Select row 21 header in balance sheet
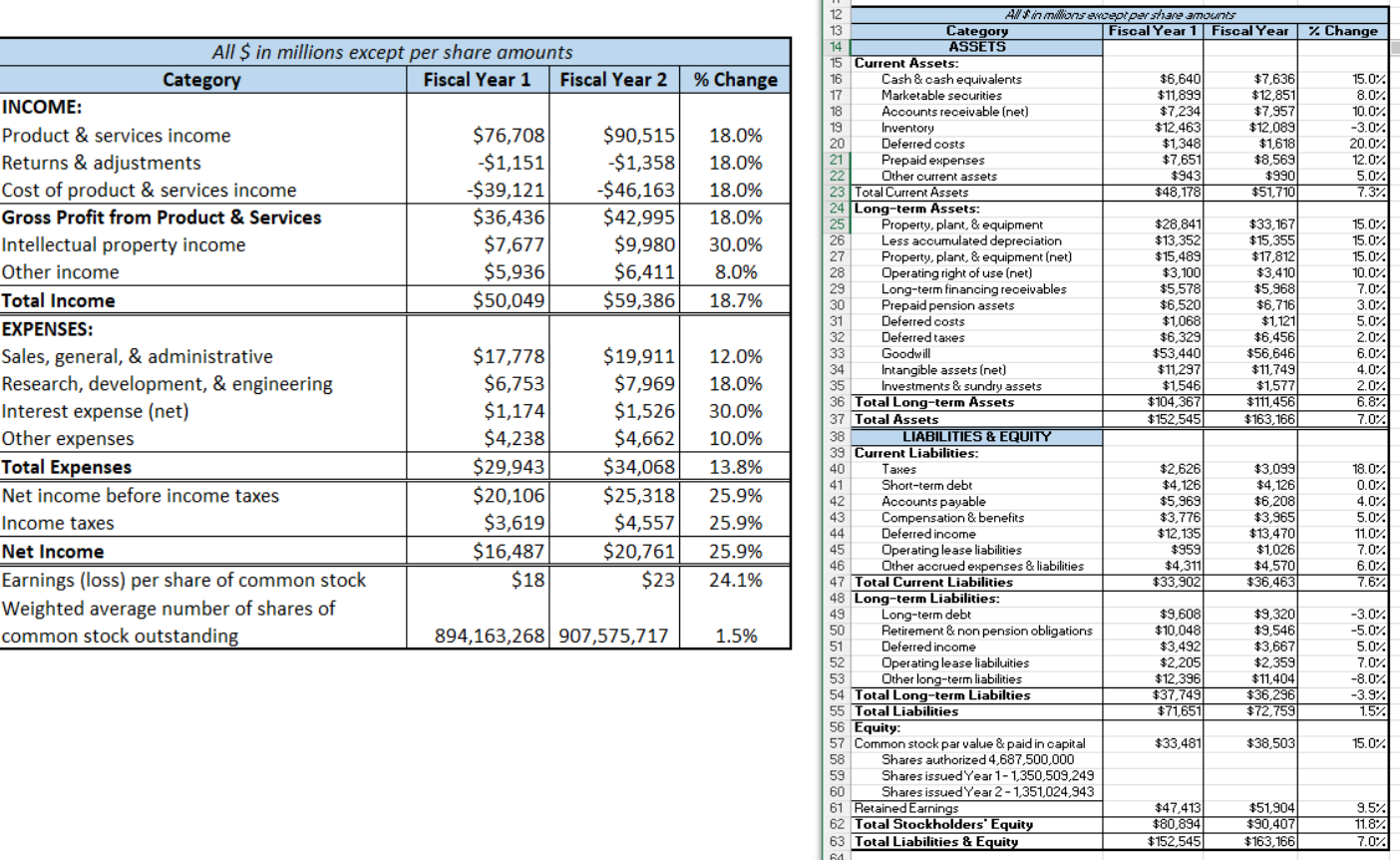This screenshot has height=860, width=1400. pyautogui.click(x=836, y=160)
